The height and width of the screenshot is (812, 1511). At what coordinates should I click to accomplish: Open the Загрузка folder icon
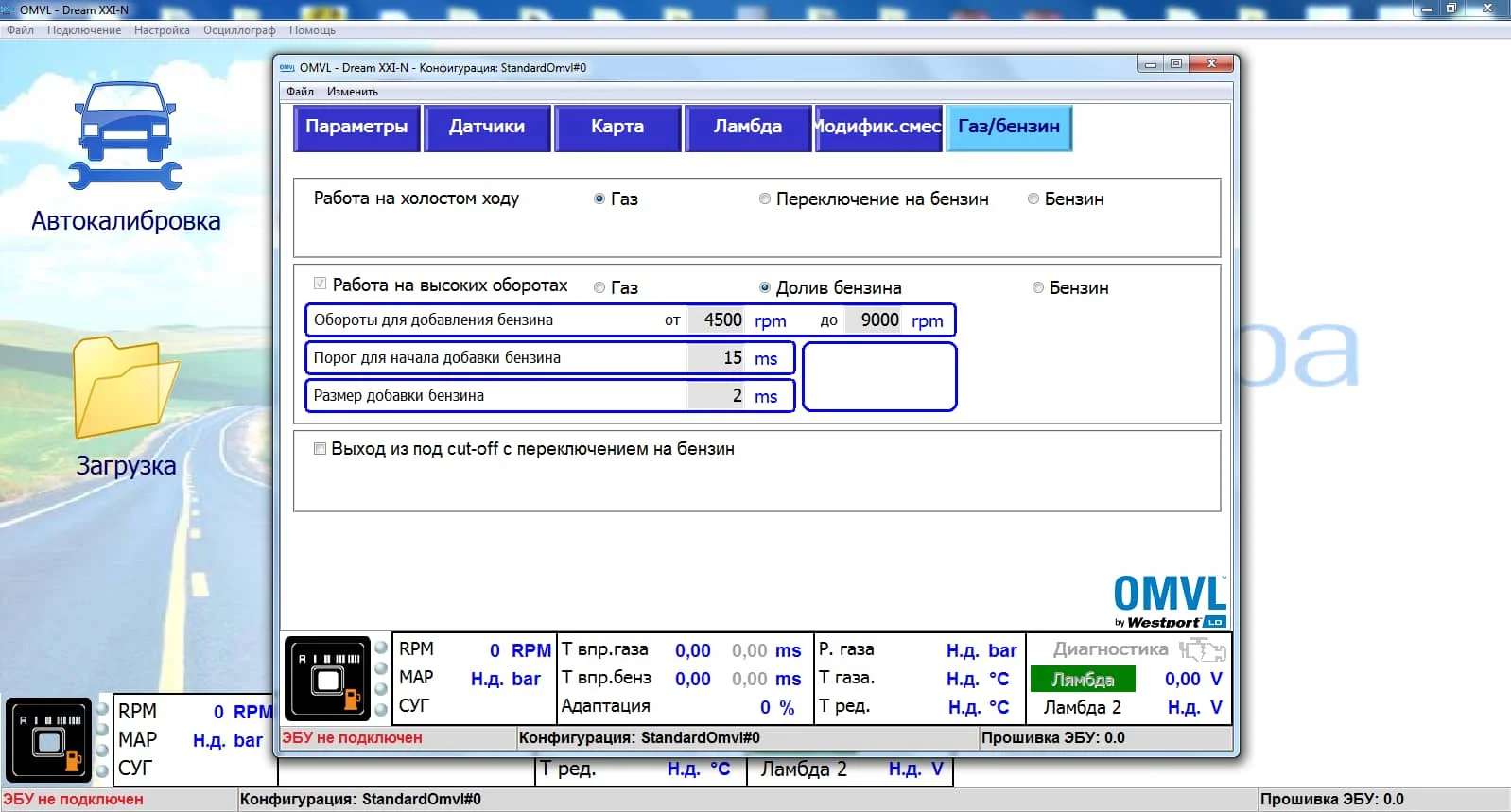click(125, 388)
